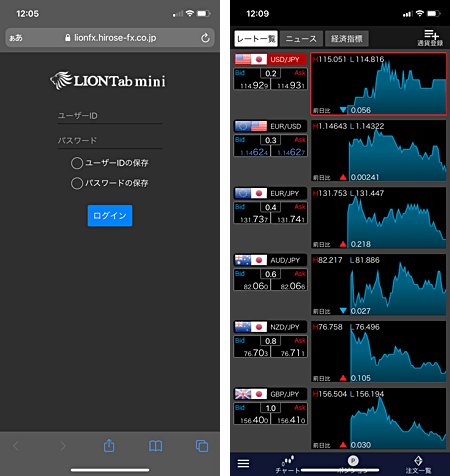Image resolution: width=450 pixels, height=476 pixels.
Task: Tap the UK flag next to GBP/JPY
Action: tap(243, 394)
